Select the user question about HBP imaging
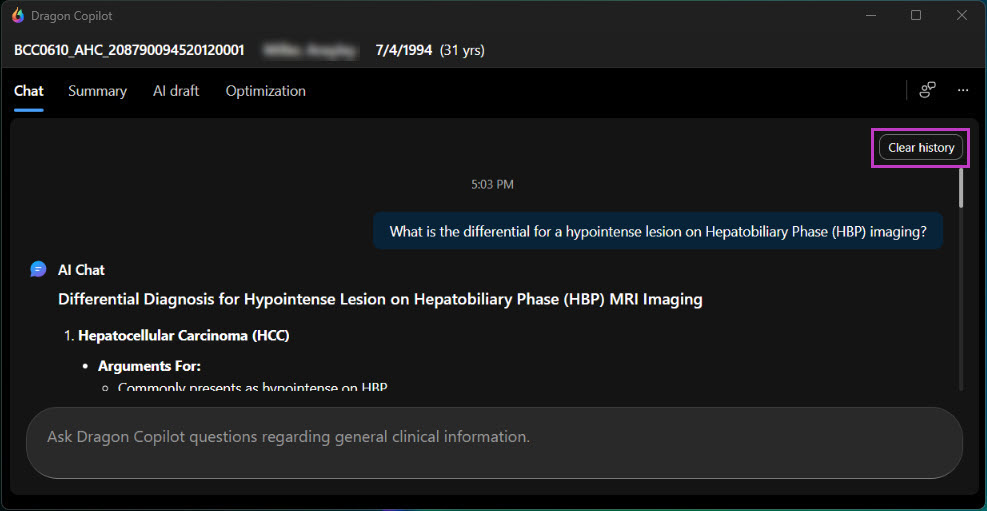This screenshot has width=987, height=511. [658, 231]
